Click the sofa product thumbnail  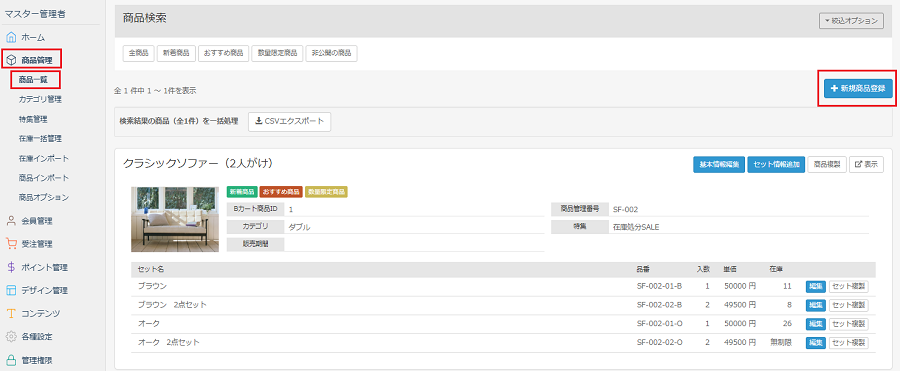(x=175, y=219)
